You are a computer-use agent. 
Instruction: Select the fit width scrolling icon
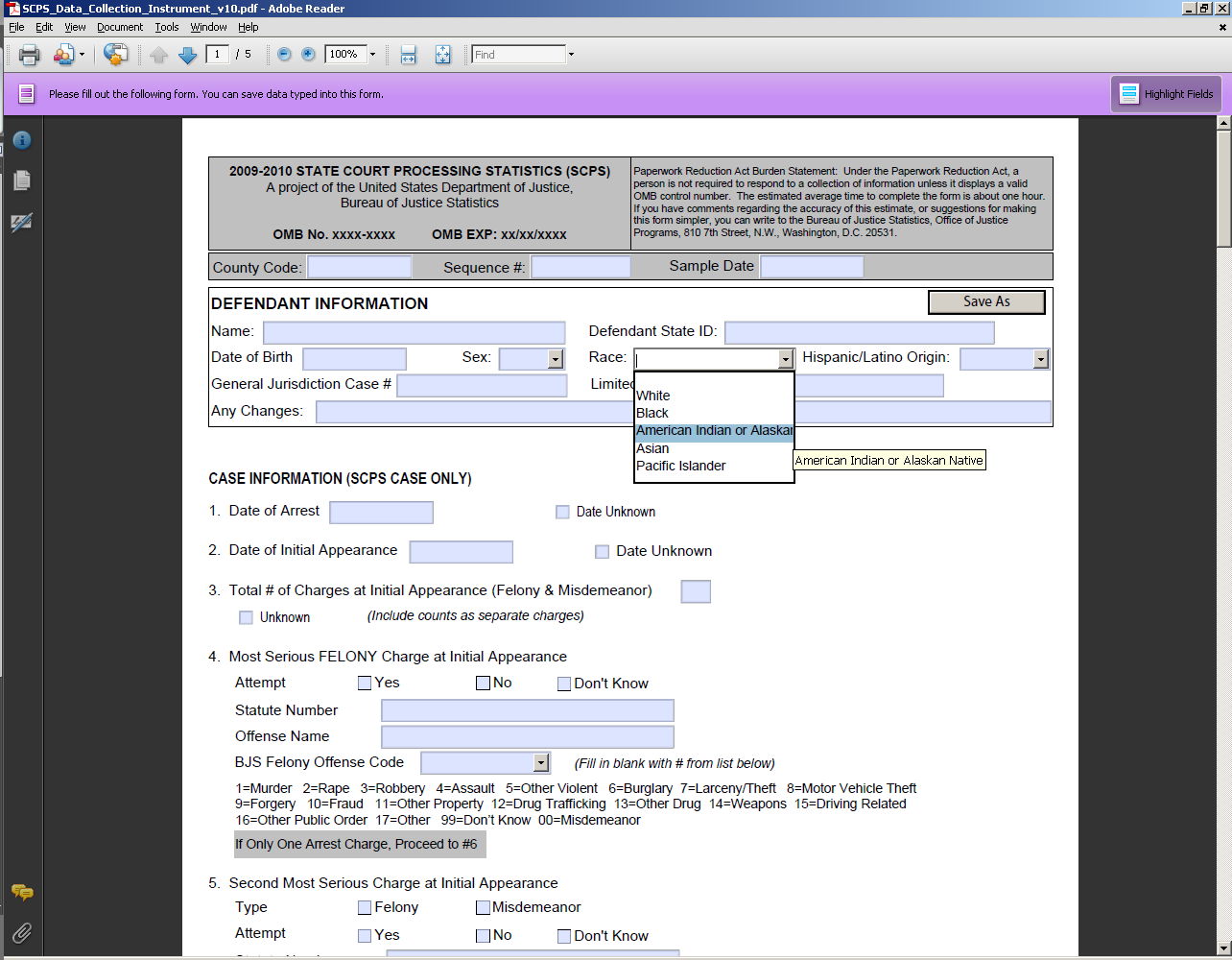[x=408, y=55]
